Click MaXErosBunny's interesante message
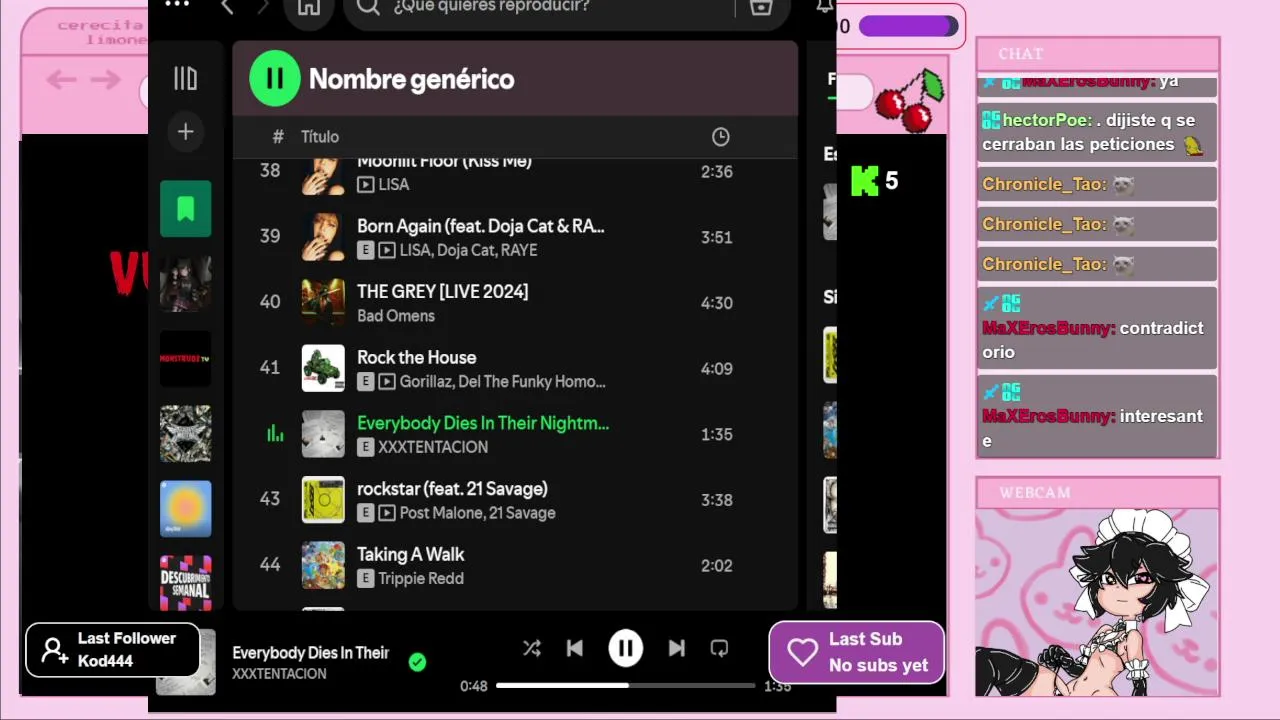Screen dimensions: 1280x720 (1097, 416)
